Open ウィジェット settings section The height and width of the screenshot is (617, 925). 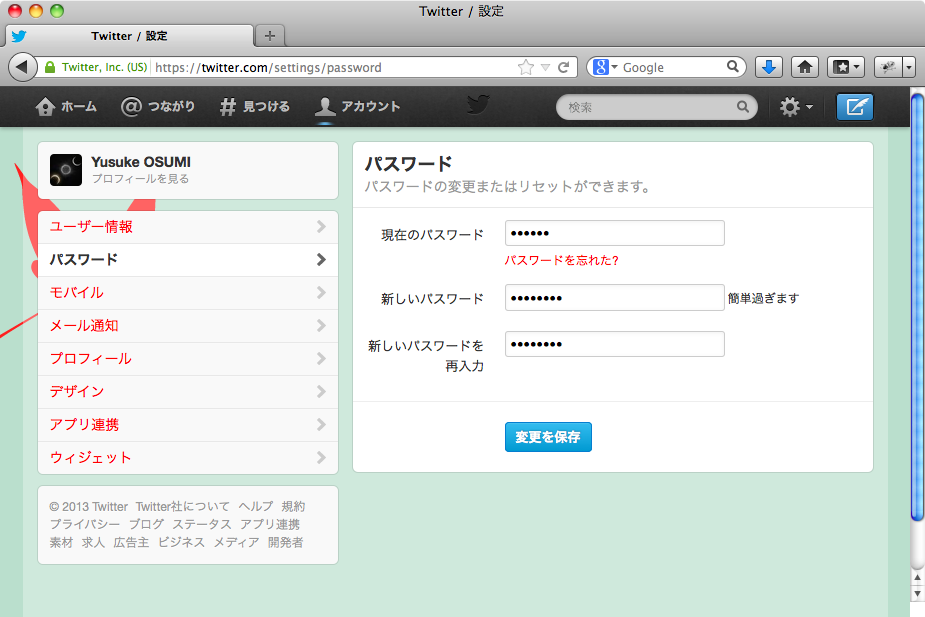tap(188, 458)
